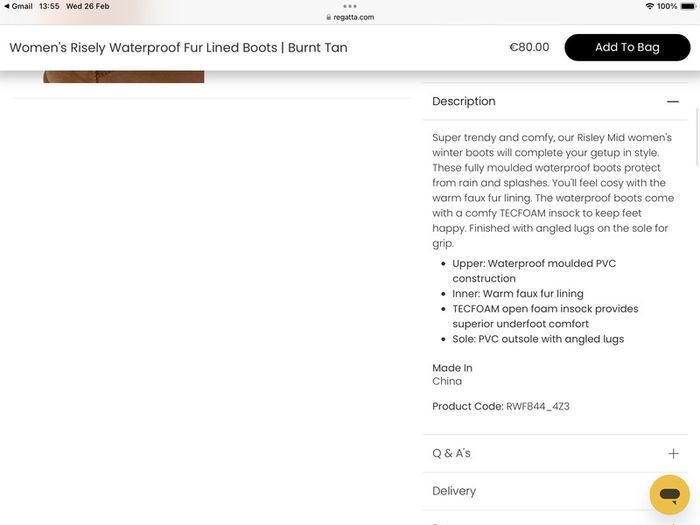The height and width of the screenshot is (525, 700).
Task: Click the regatta.com address bar
Action: pyautogui.click(x=350, y=17)
